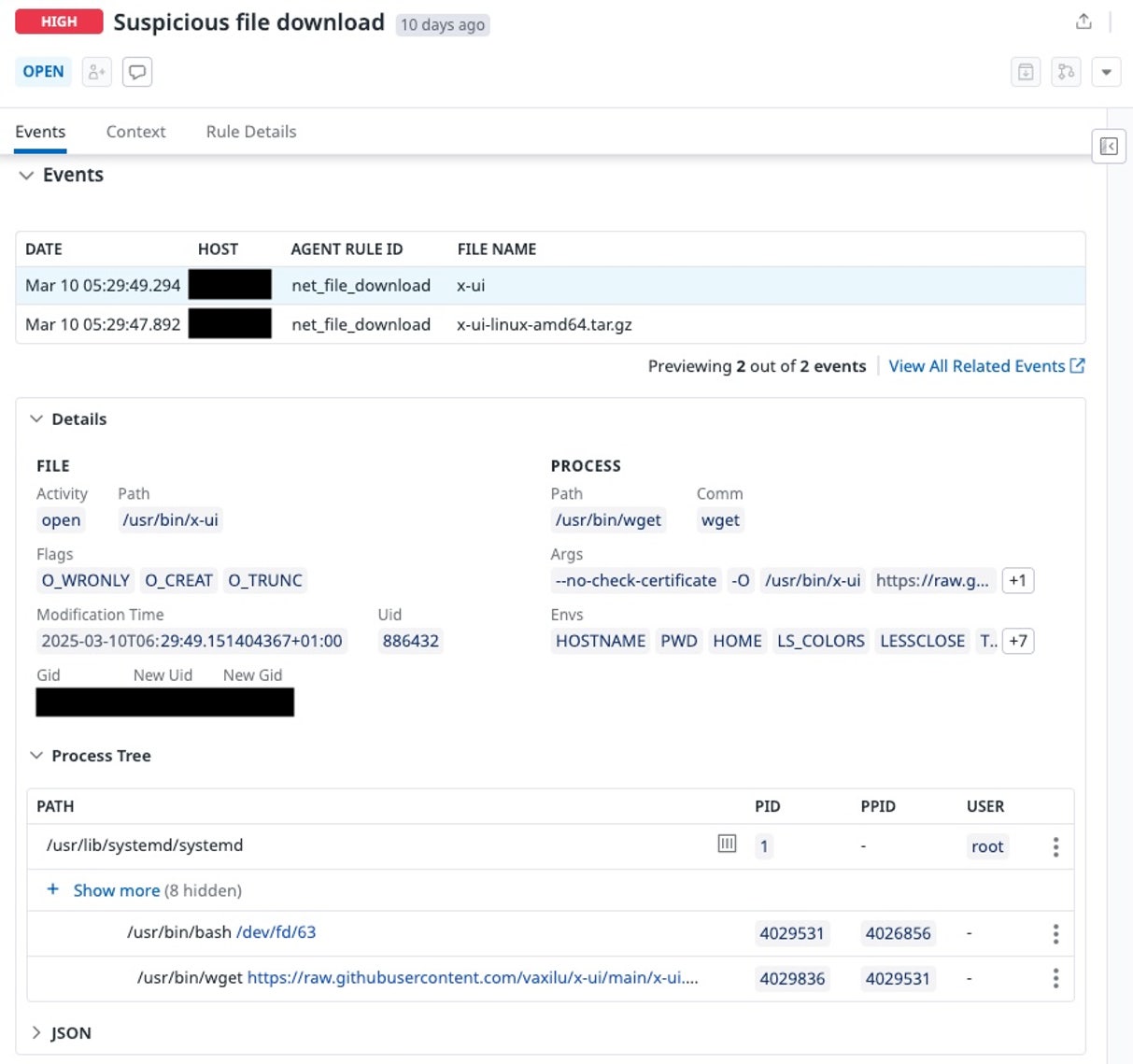Click the assign user icon beside OPEN status
Viewport: 1133px width, 1064px height.
[x=96, y=71]
